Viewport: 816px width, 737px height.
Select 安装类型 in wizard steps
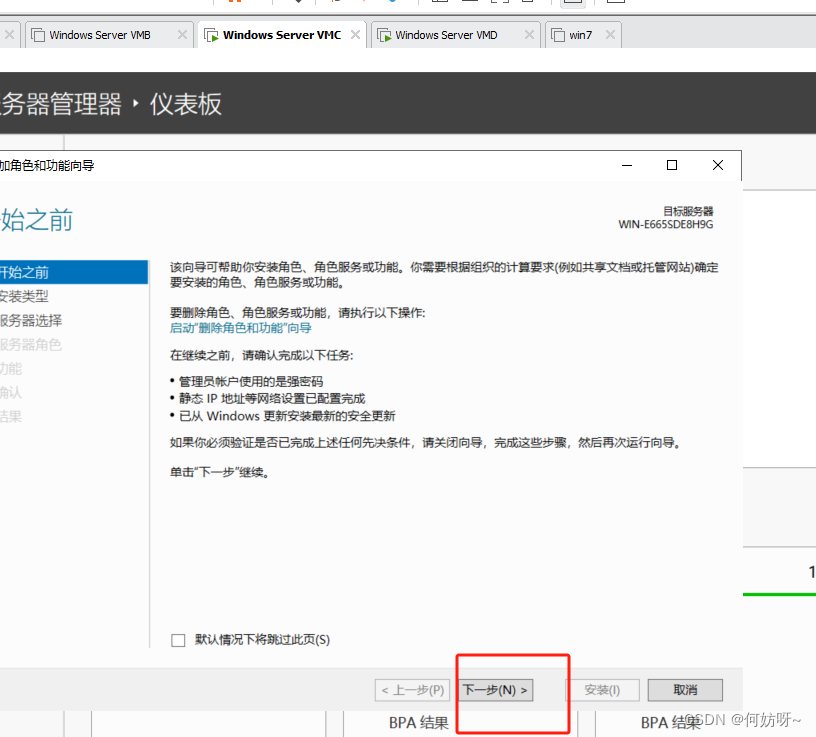[x=24, y=296]
